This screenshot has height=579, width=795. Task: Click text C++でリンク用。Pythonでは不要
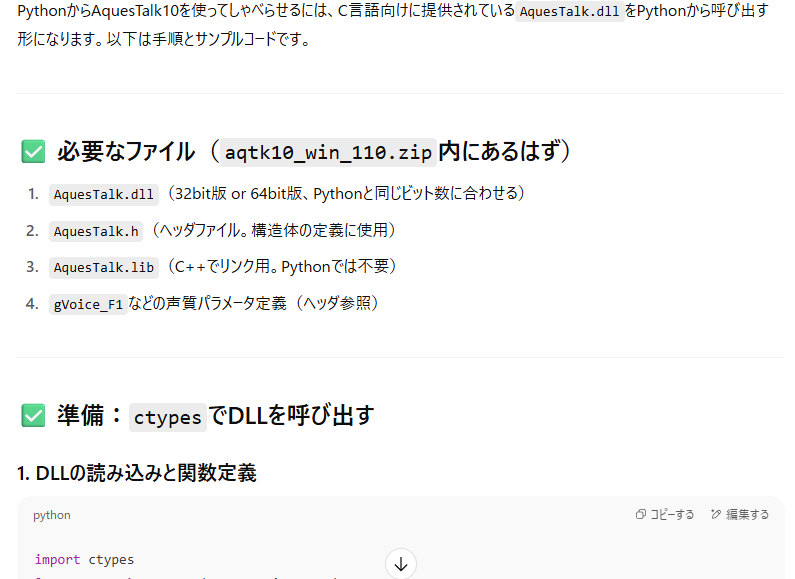coord(282,267)
